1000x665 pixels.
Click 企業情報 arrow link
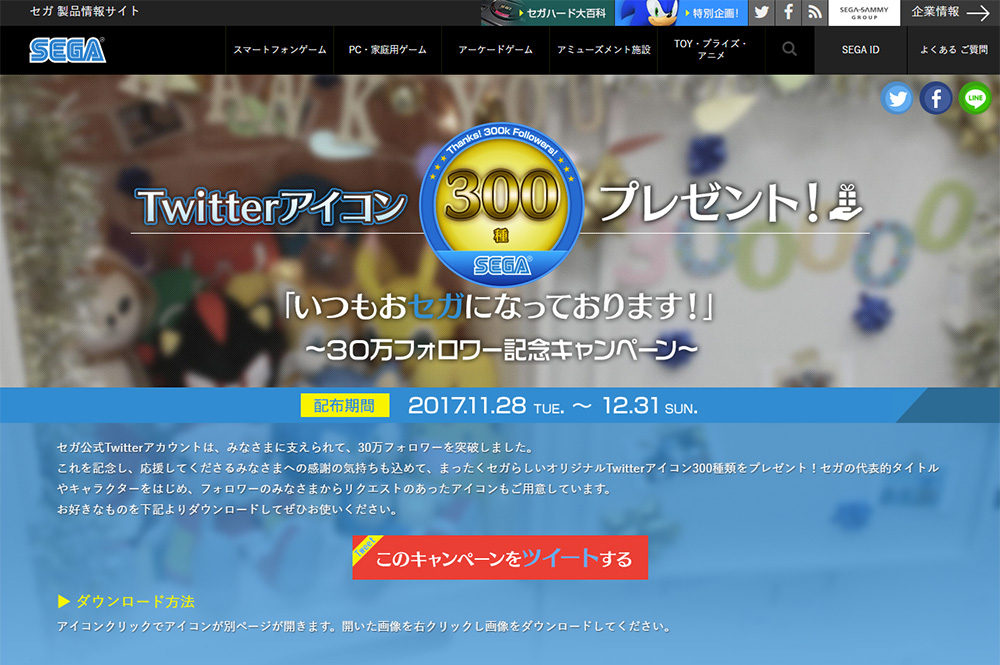pyautogui.click(x=950, y=12)
